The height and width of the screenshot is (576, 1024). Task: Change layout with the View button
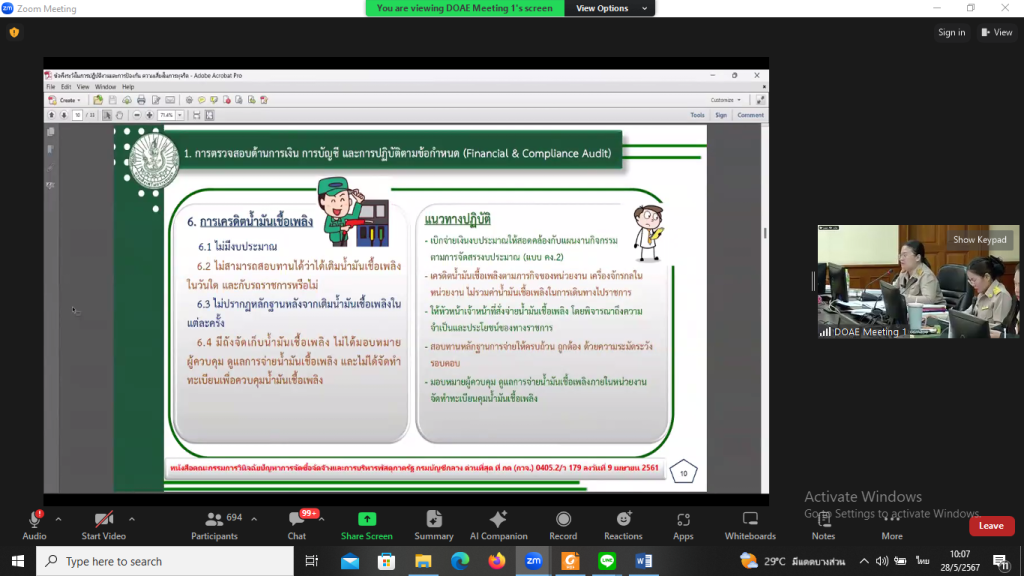(997, 32)
